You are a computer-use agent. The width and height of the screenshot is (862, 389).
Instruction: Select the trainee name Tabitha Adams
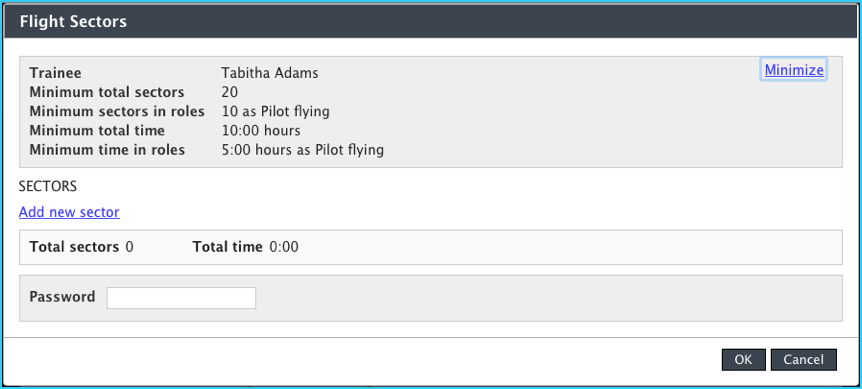[269, 73]
